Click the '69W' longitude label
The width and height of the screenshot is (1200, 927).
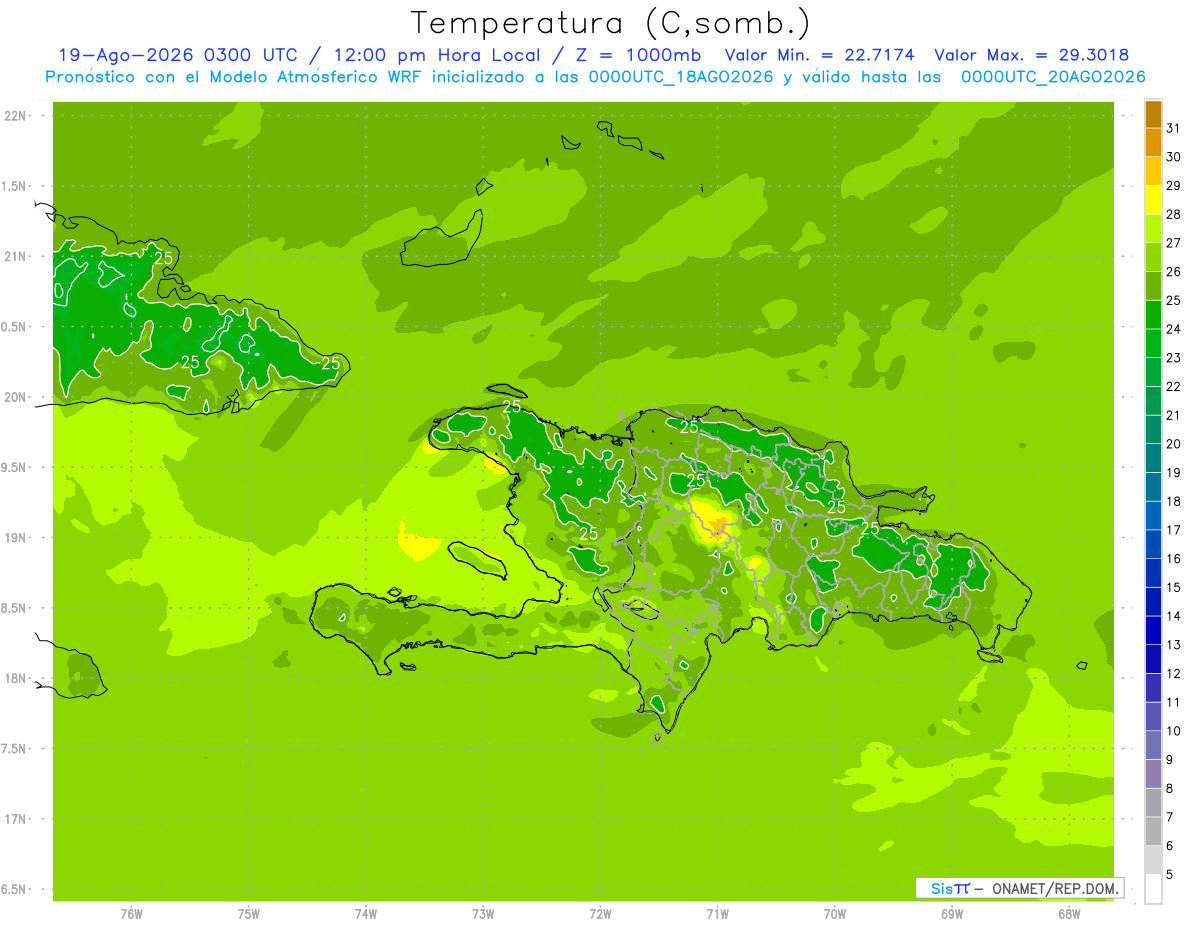coord(952,914)
